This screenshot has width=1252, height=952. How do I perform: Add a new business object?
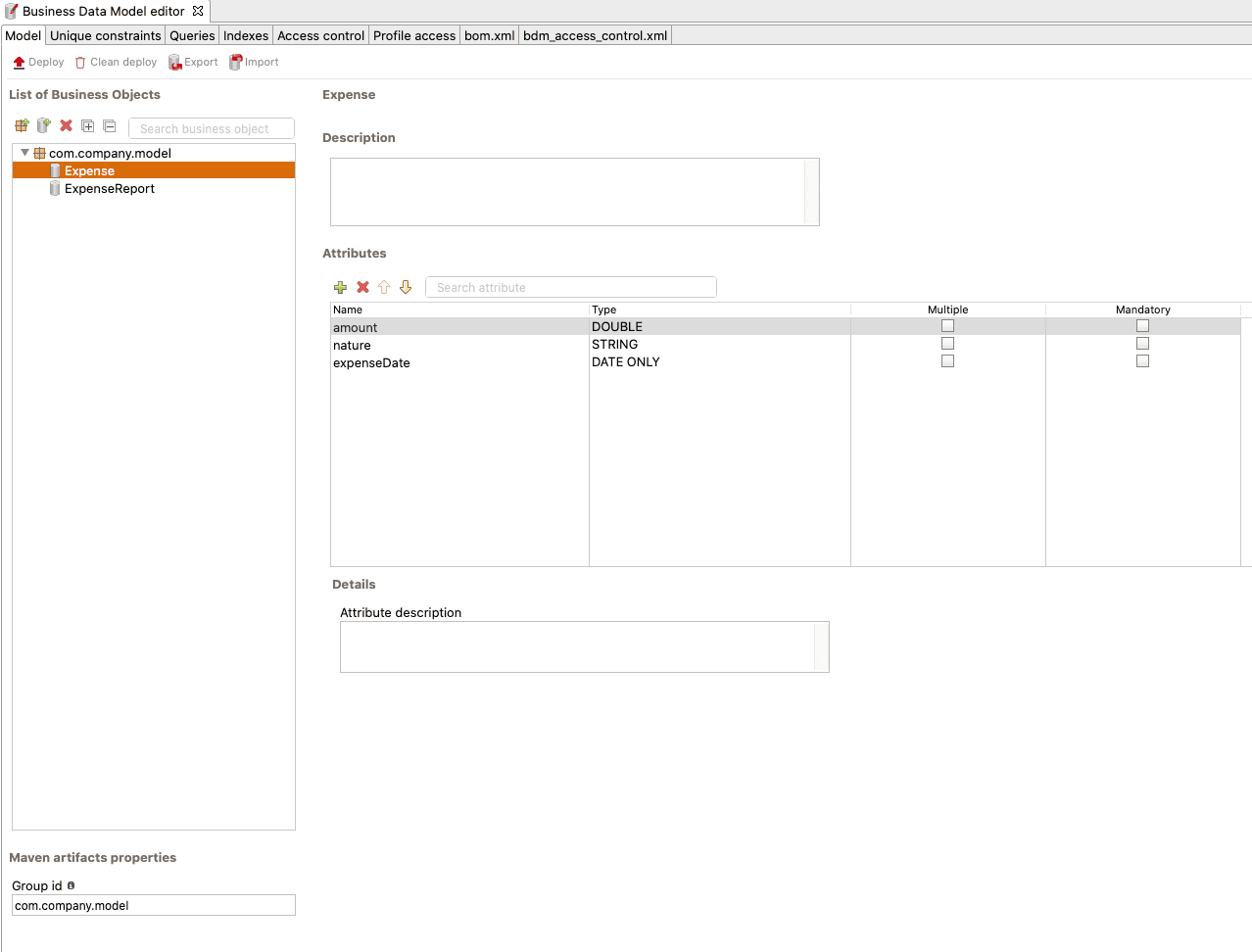coord(43,125)
